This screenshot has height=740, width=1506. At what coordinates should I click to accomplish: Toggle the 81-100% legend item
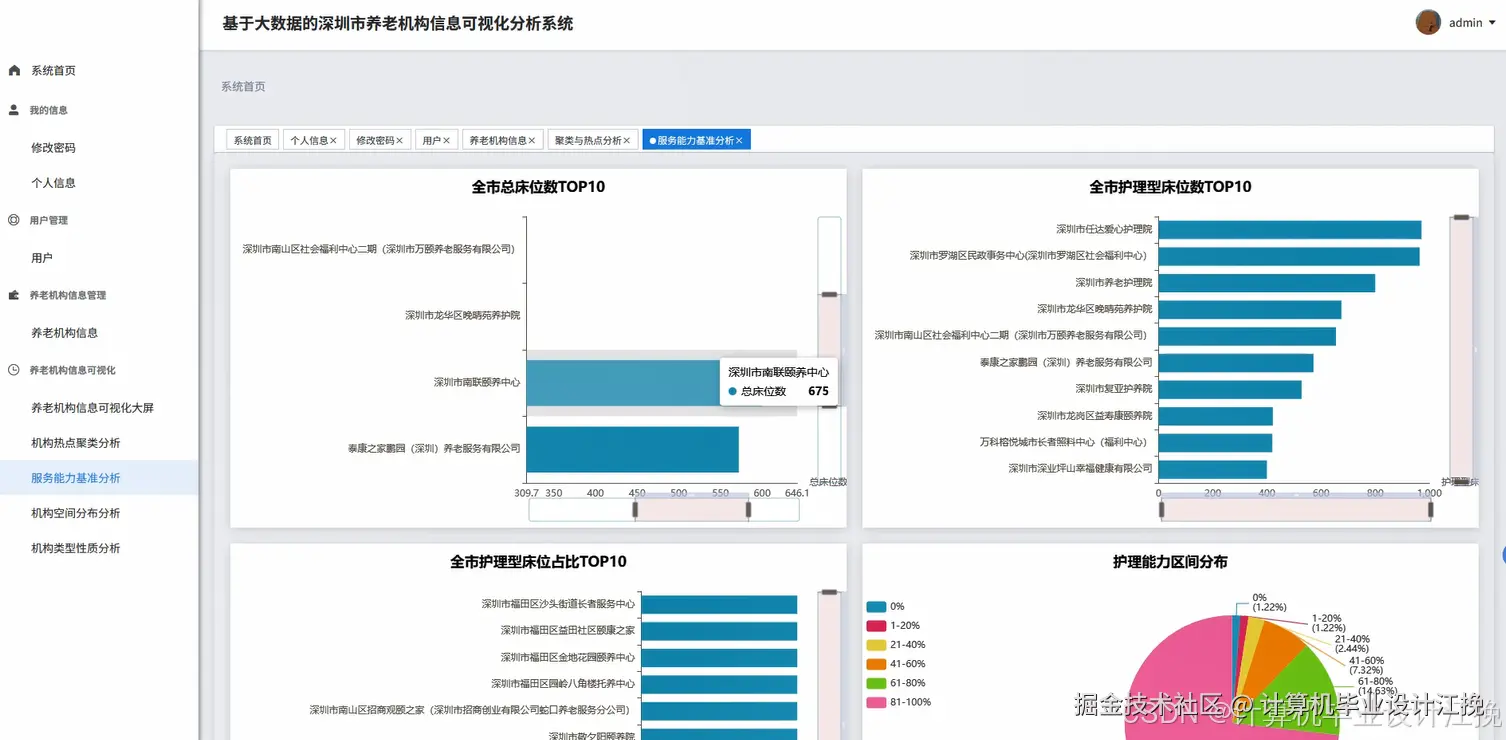pos(899,702)
